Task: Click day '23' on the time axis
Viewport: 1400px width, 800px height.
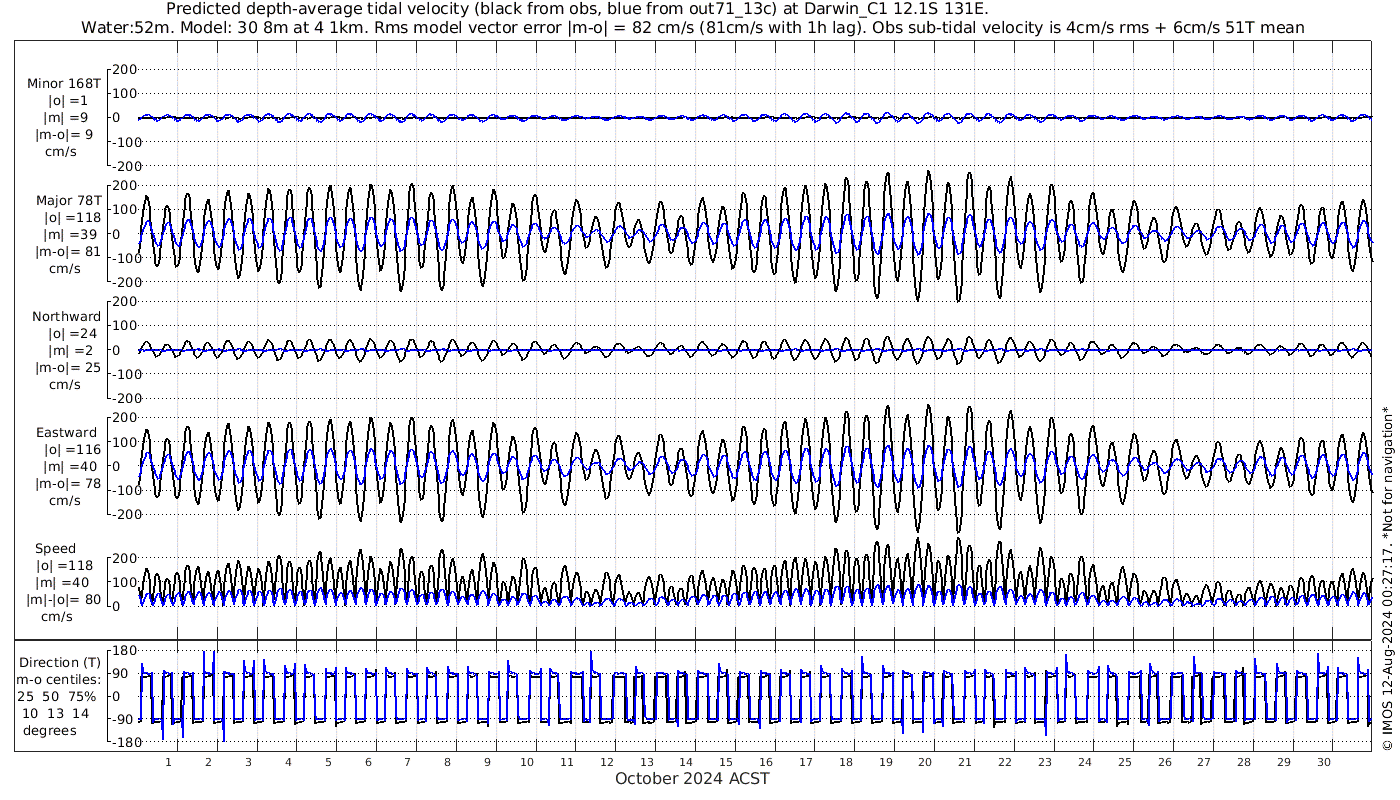Action: coord(1045,762)
